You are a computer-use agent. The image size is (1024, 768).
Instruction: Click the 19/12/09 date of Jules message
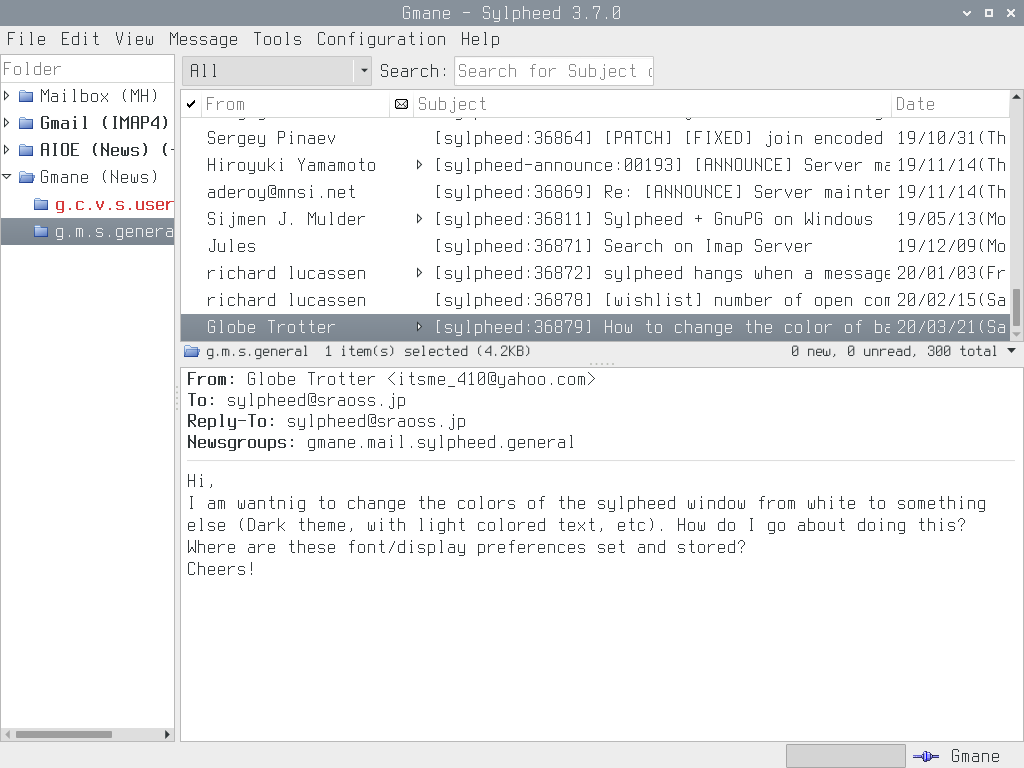click(951, 246)
